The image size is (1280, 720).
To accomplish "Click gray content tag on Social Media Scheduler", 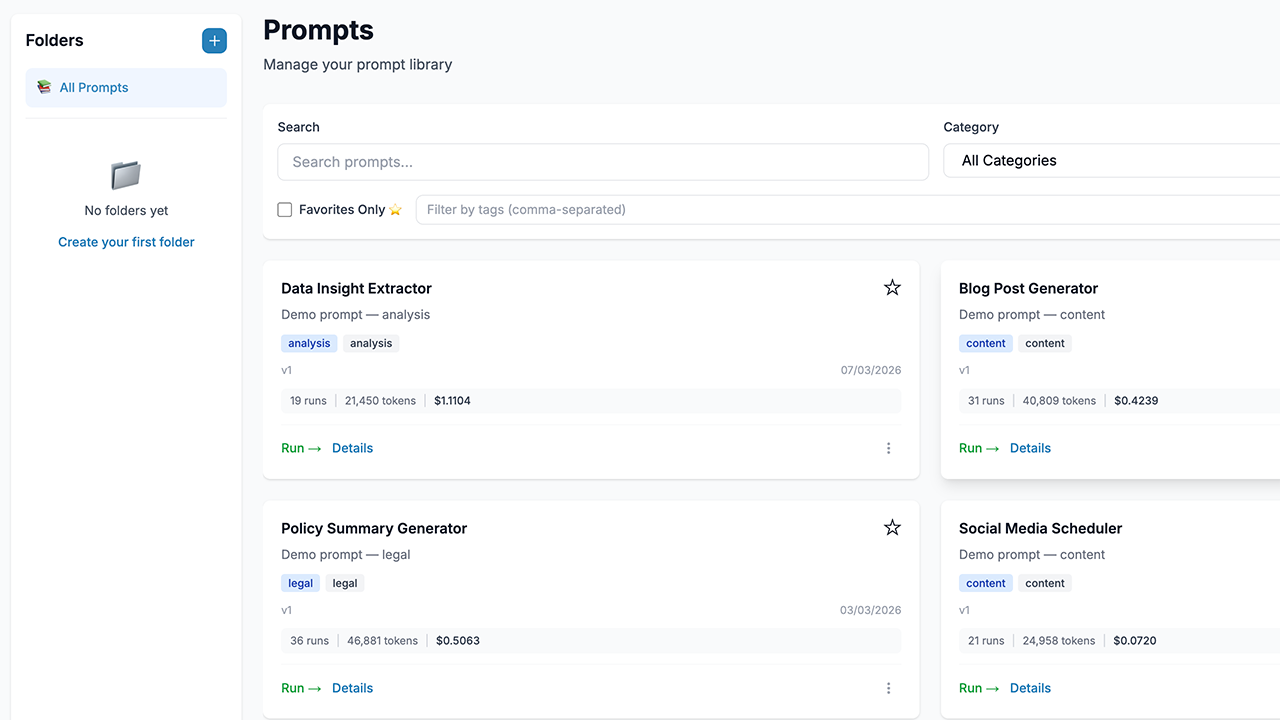I will tap(1045, 583).
